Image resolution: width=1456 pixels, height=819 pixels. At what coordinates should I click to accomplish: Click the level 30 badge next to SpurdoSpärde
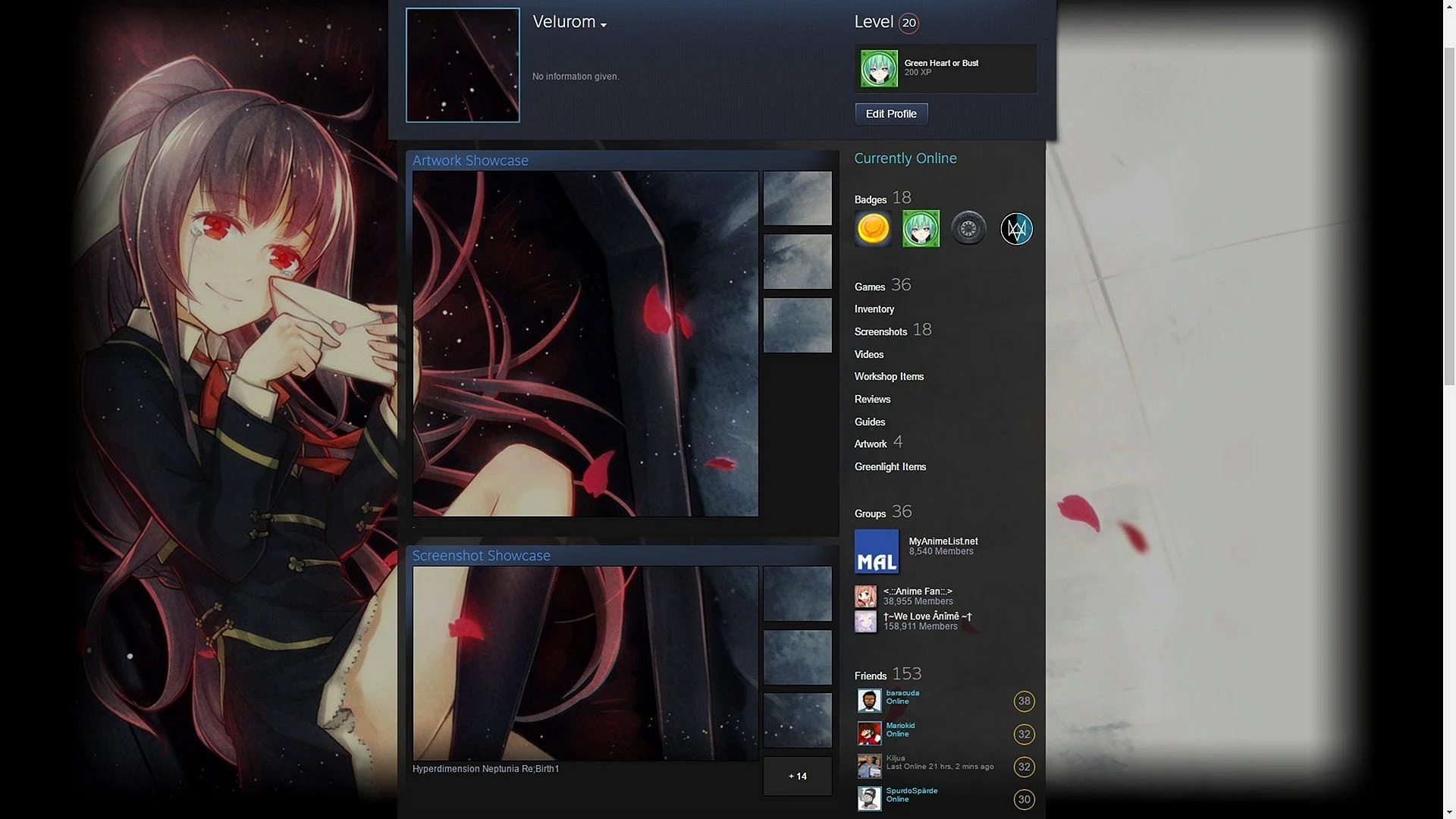(1024, 799)
